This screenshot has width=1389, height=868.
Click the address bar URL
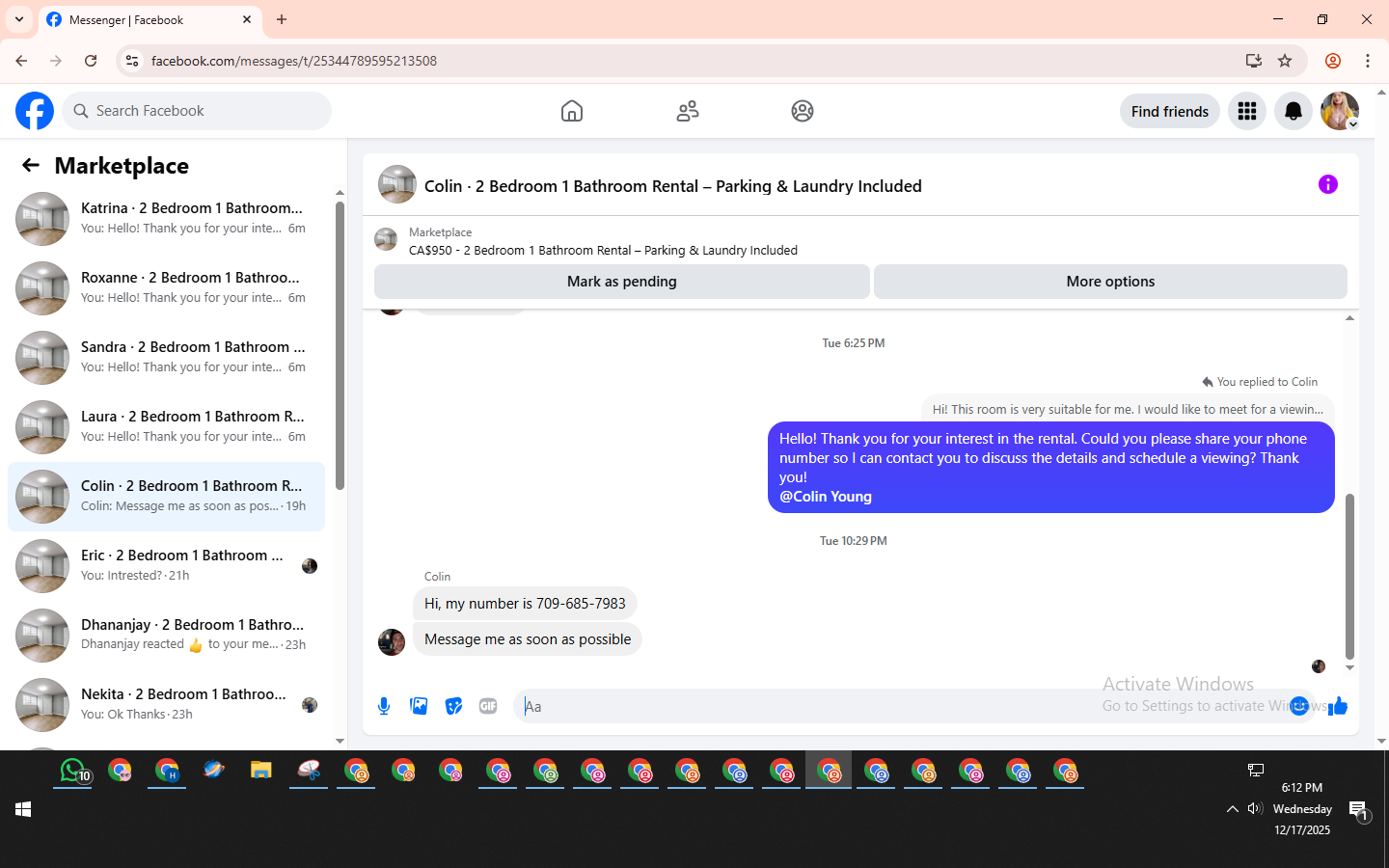(x=294, y=61)
